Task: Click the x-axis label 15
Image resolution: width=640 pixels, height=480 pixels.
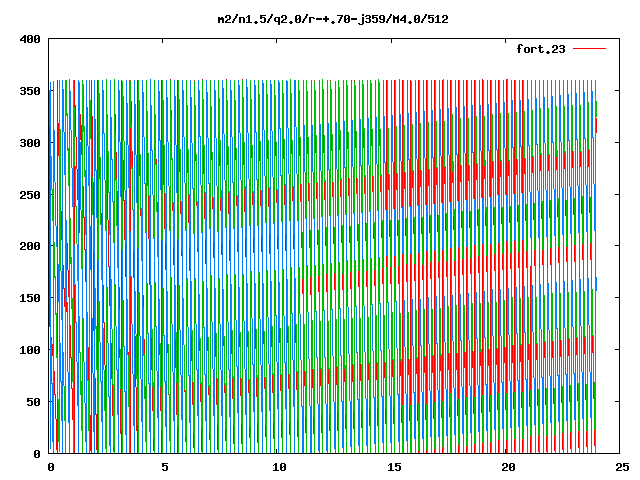Action: (394, 467)
